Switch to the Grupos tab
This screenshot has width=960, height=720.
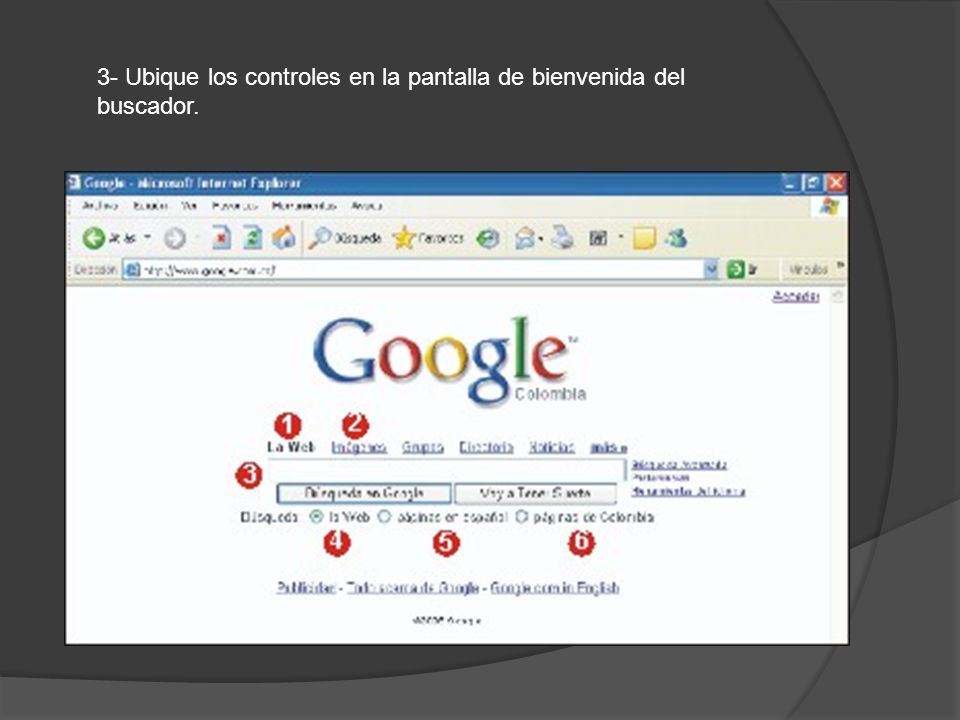click(x=422, y=448)
